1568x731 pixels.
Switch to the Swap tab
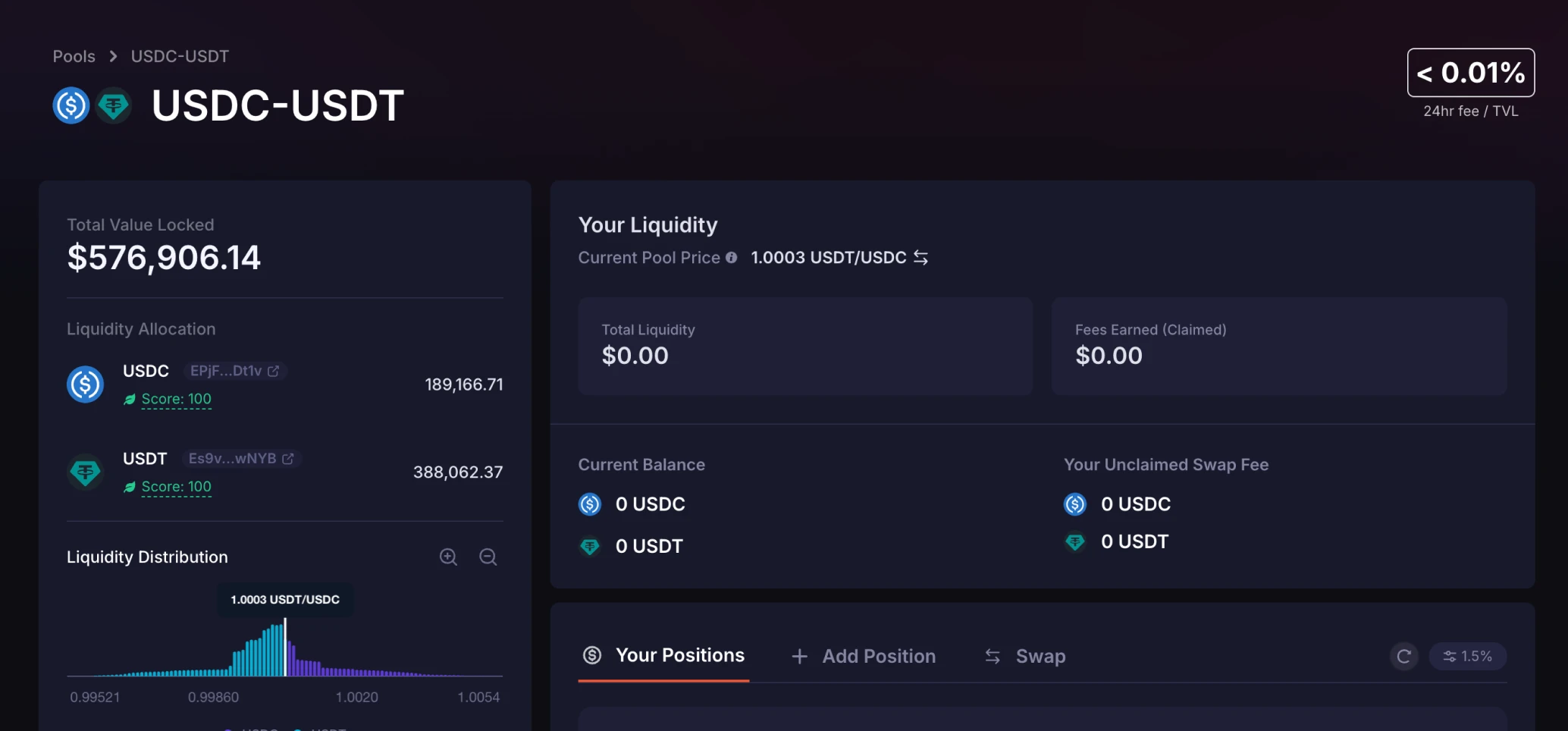point(1025,656)
